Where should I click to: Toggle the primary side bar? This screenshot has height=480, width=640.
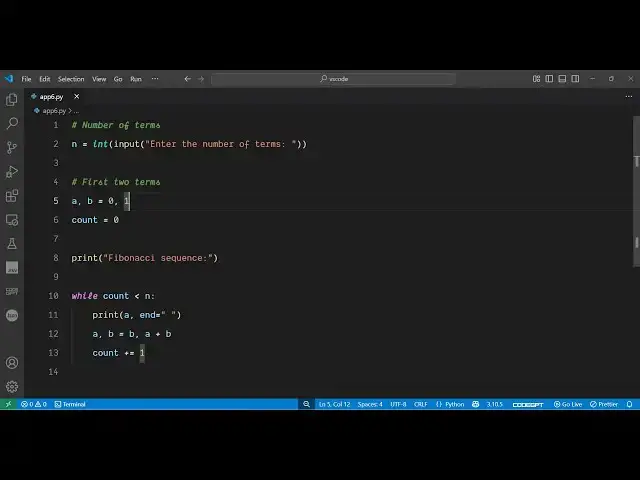click(549, 79)
